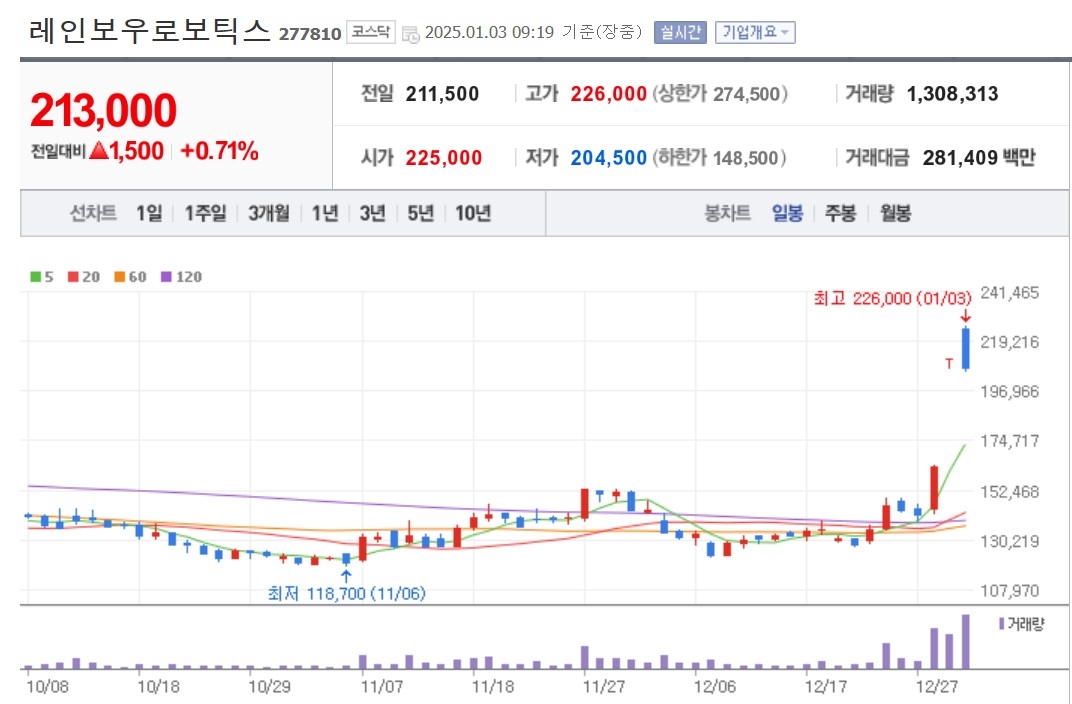
Task: Click the +0.71% change rate
Action: pyautogui.click(x=219, y=150)
